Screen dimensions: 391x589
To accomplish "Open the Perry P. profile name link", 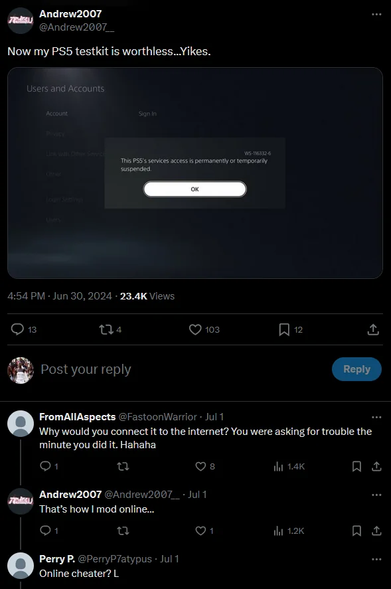I will tap(57, 559).
